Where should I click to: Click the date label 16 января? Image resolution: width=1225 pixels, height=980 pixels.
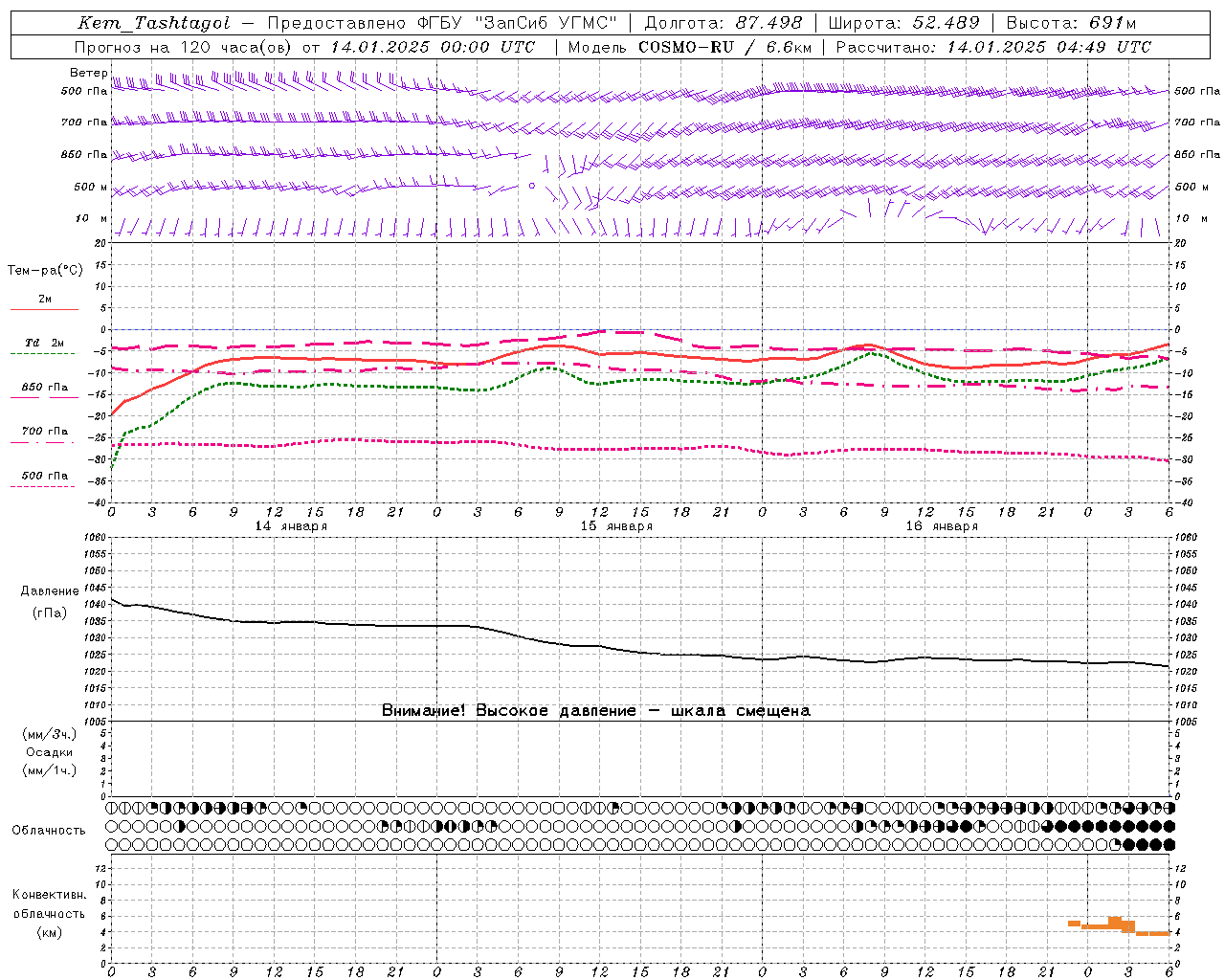click(942, 526)
